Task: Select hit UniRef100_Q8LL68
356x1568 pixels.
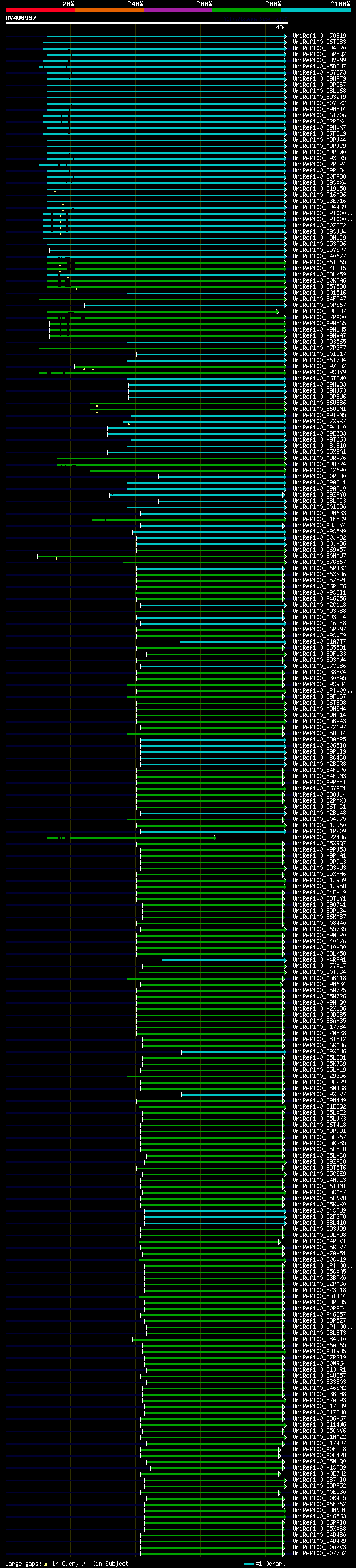Action: pyautogui.click(x=319, y=91)
